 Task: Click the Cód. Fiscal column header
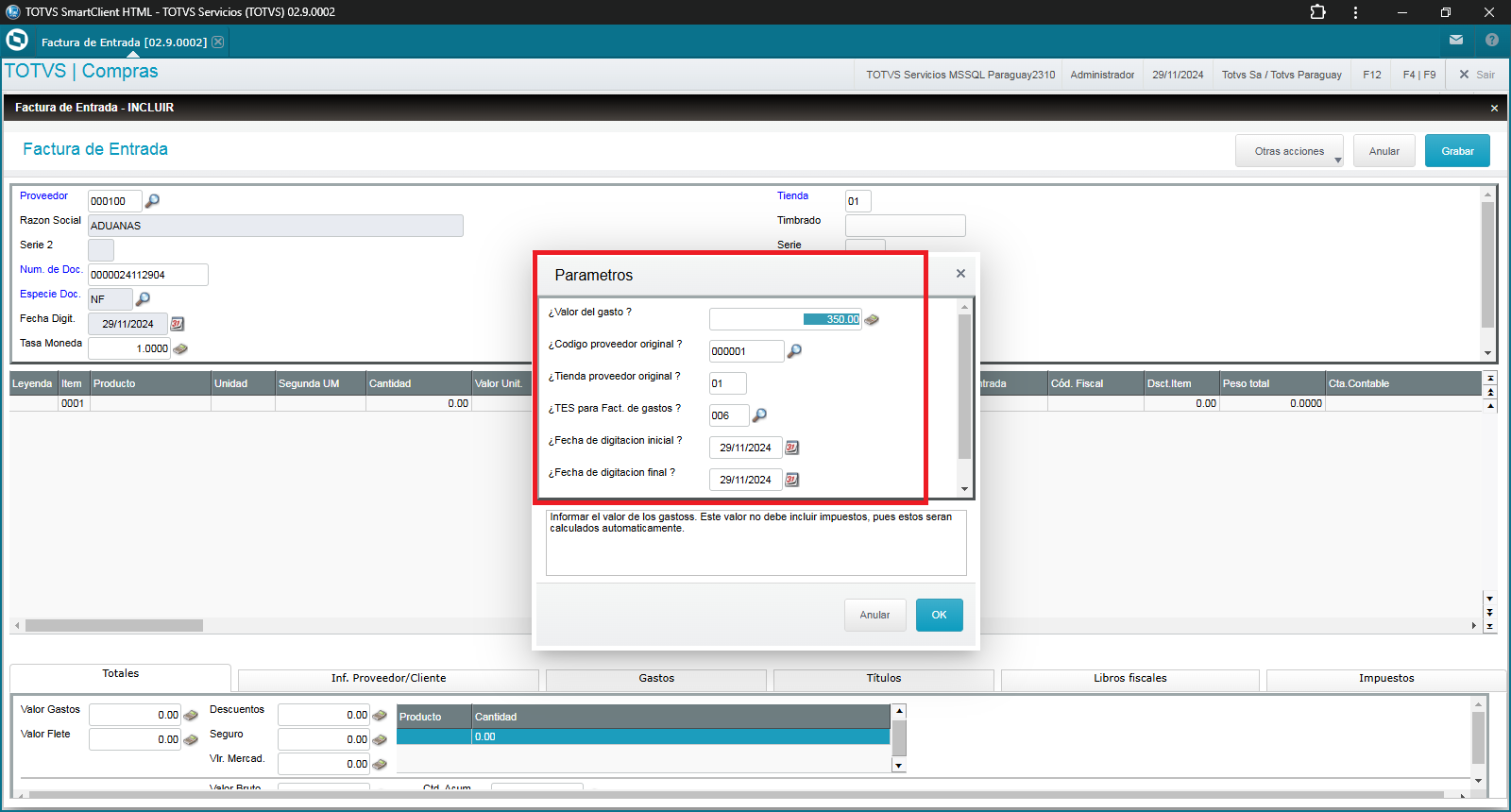click(1095, 383)
